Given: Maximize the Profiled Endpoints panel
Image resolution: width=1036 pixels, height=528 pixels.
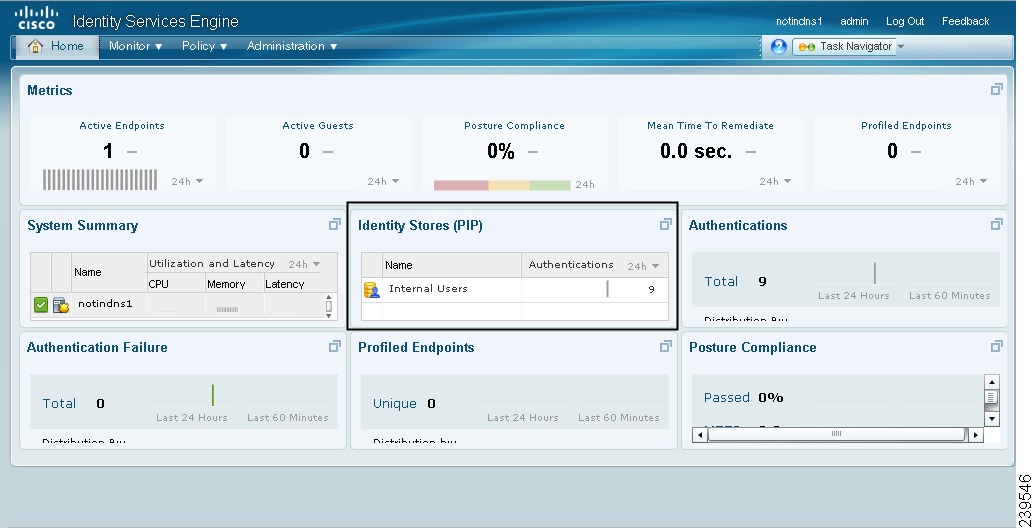Looking at the screenshot, I should (x=665, y=346).
